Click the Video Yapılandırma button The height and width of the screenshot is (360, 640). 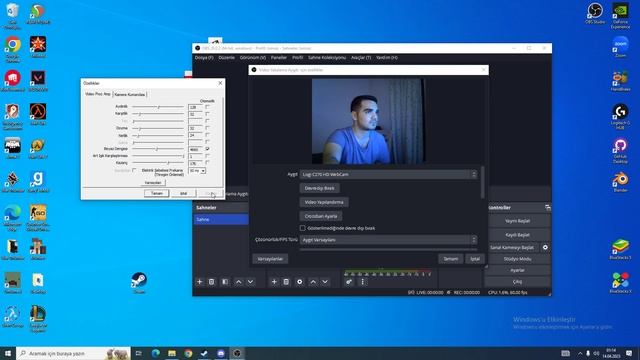click(324, 202)
